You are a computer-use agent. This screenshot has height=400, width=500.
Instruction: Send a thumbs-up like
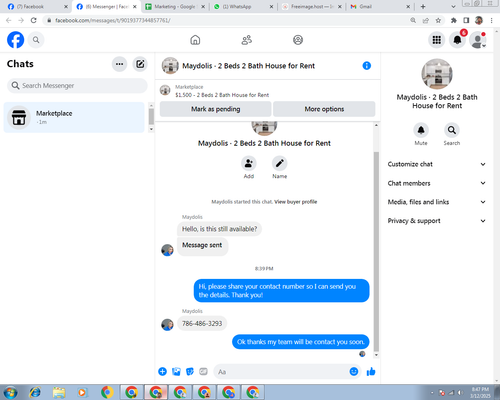click(x=371, y=371)
